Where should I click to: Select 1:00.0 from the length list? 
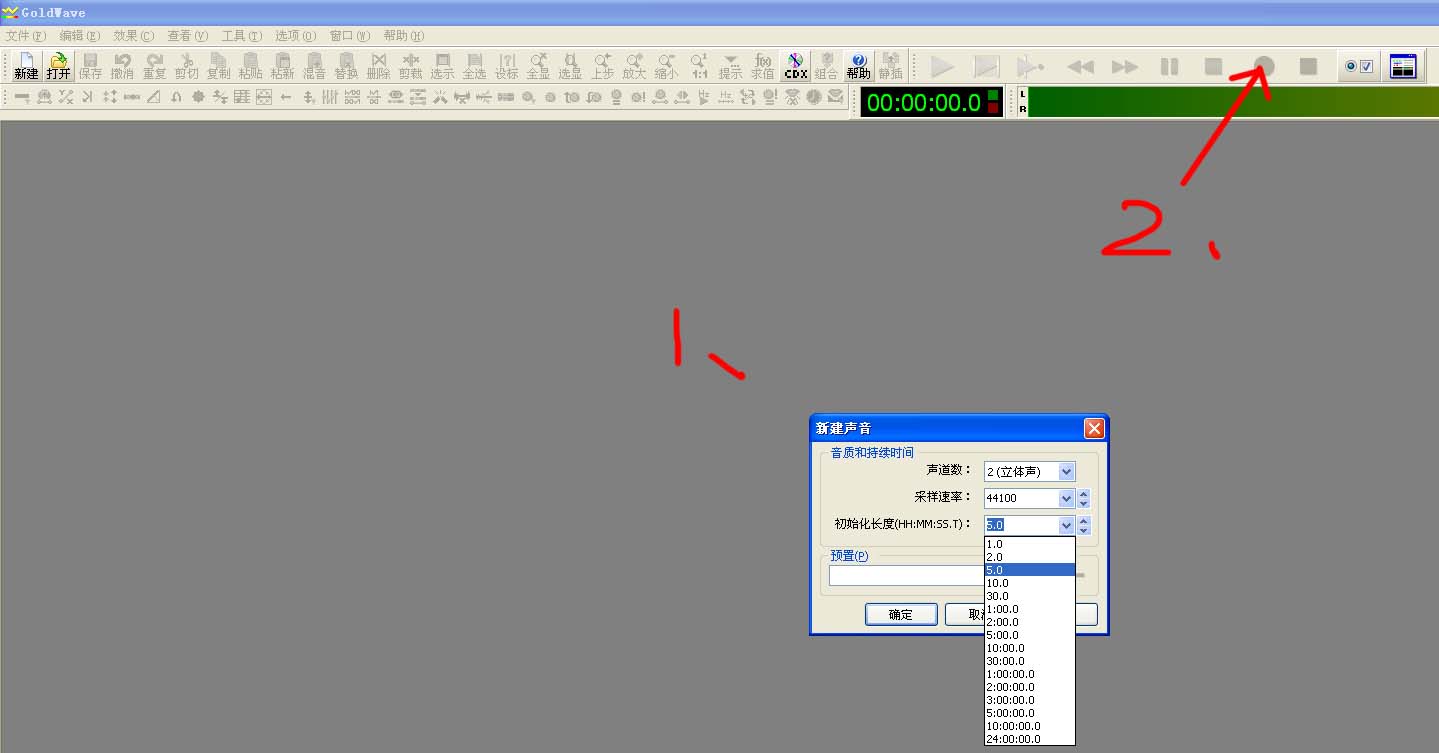pos(1002,609)
